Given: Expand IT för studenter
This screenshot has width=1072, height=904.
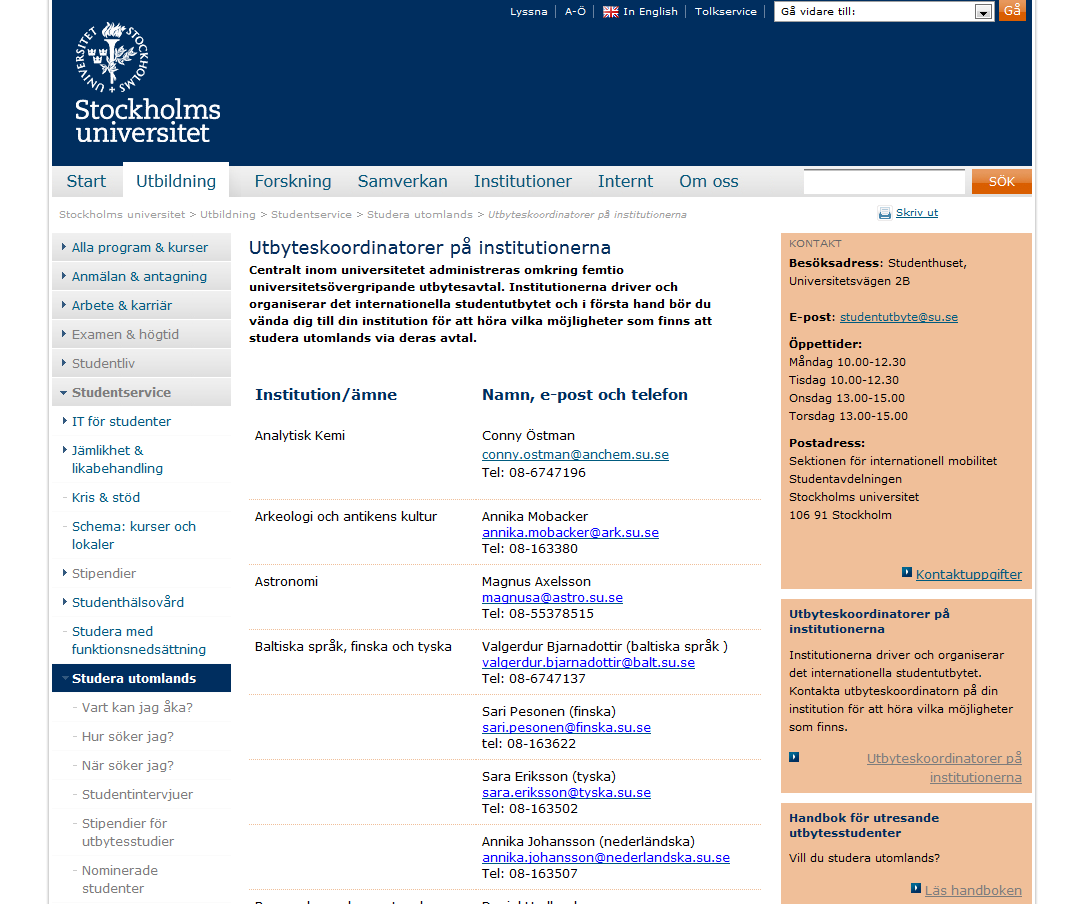Looking at the screenshot, I should point(141,421).
